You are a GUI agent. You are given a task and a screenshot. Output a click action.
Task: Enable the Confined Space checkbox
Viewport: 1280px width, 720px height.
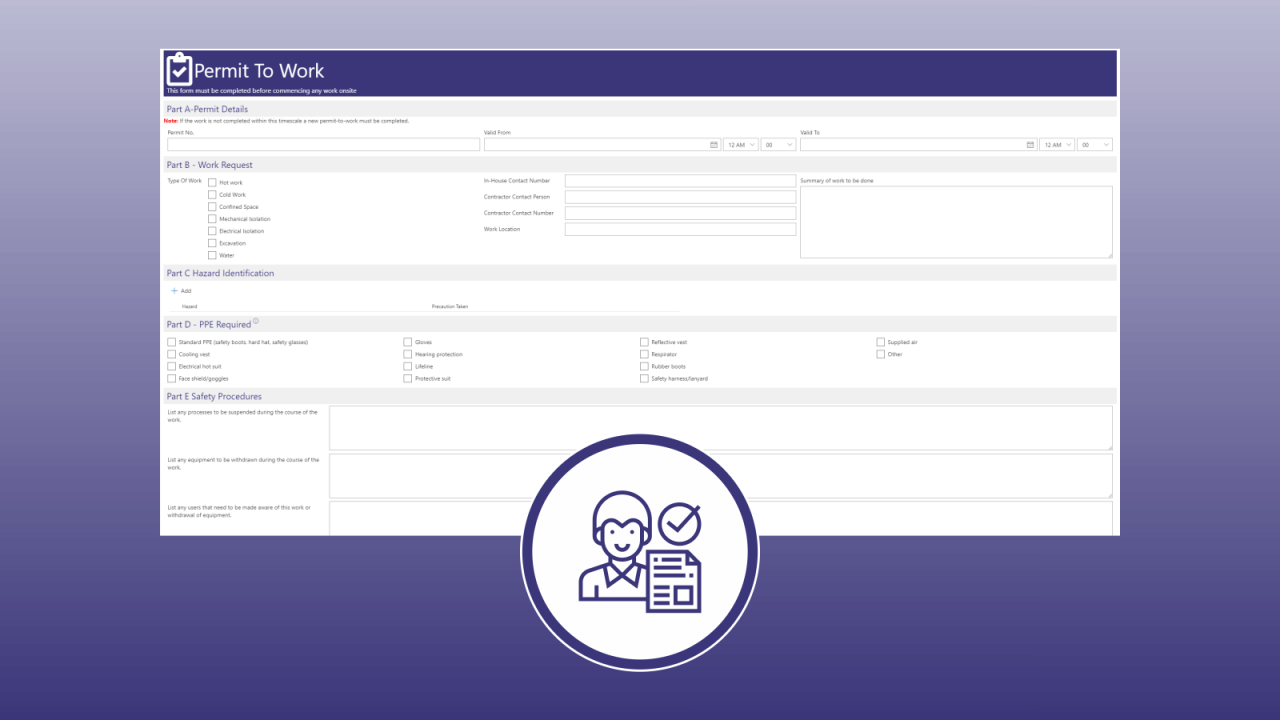click(212, 207)
